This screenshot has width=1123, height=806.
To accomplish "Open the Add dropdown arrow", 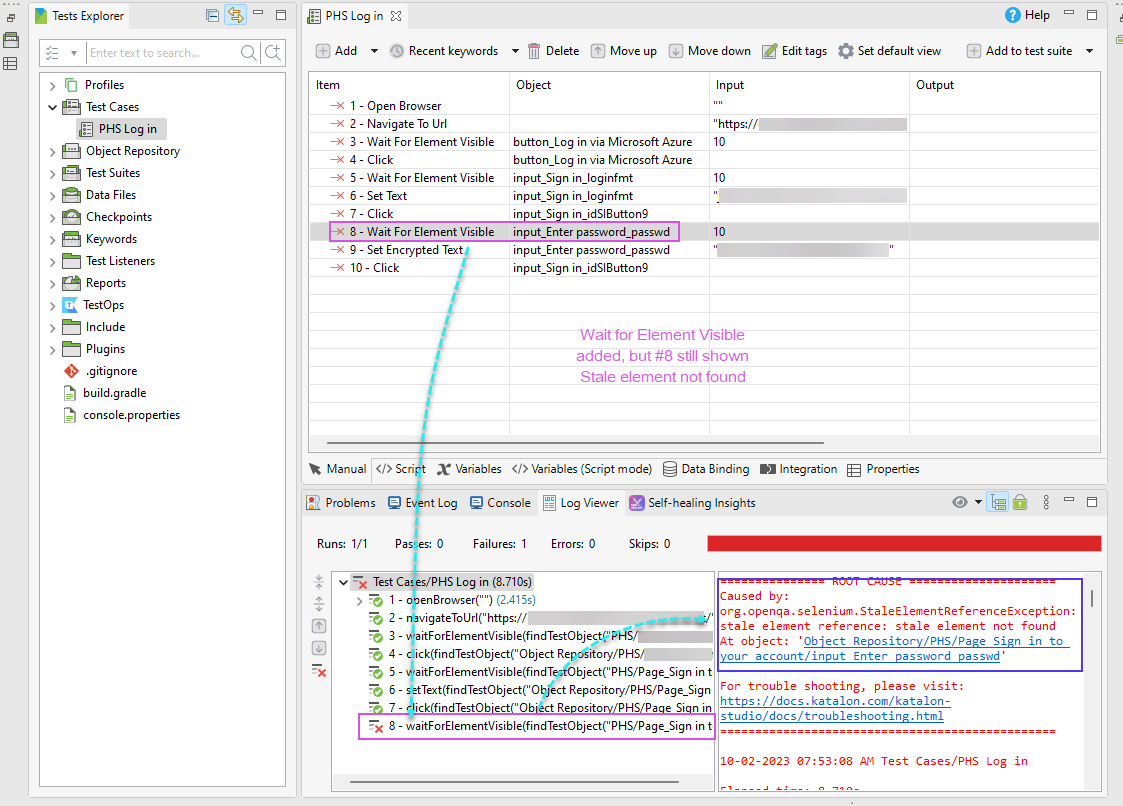I will (x=374, y=51).
